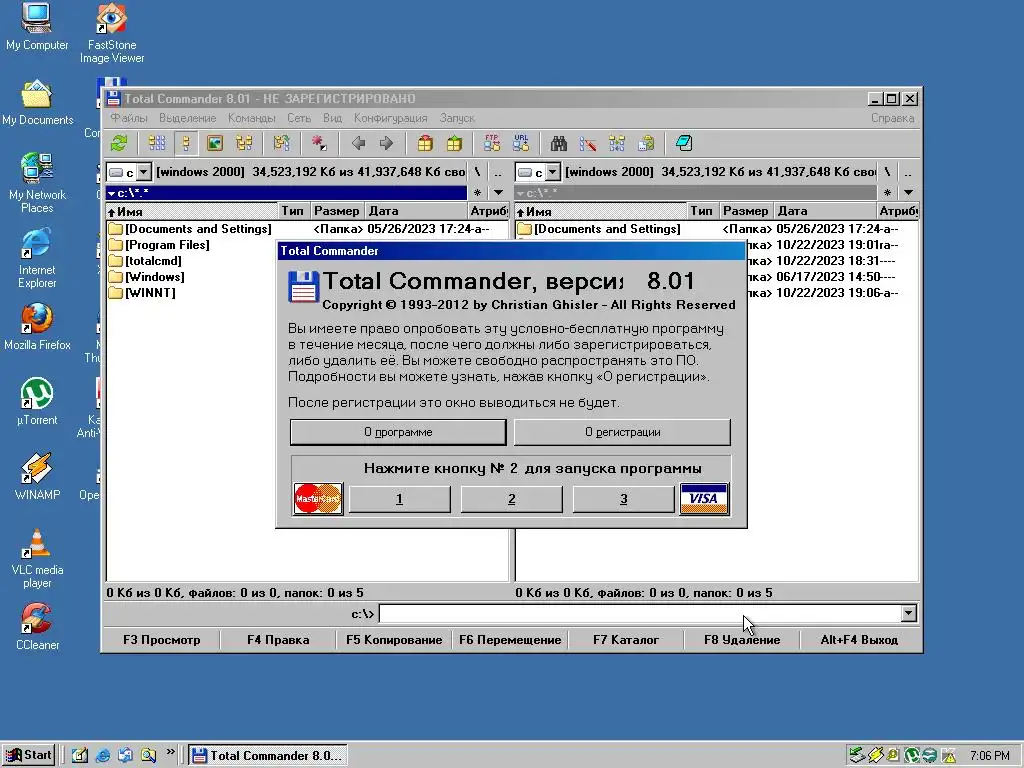Open the Сеть menu

pyautogui.click(x=299, y=118)
